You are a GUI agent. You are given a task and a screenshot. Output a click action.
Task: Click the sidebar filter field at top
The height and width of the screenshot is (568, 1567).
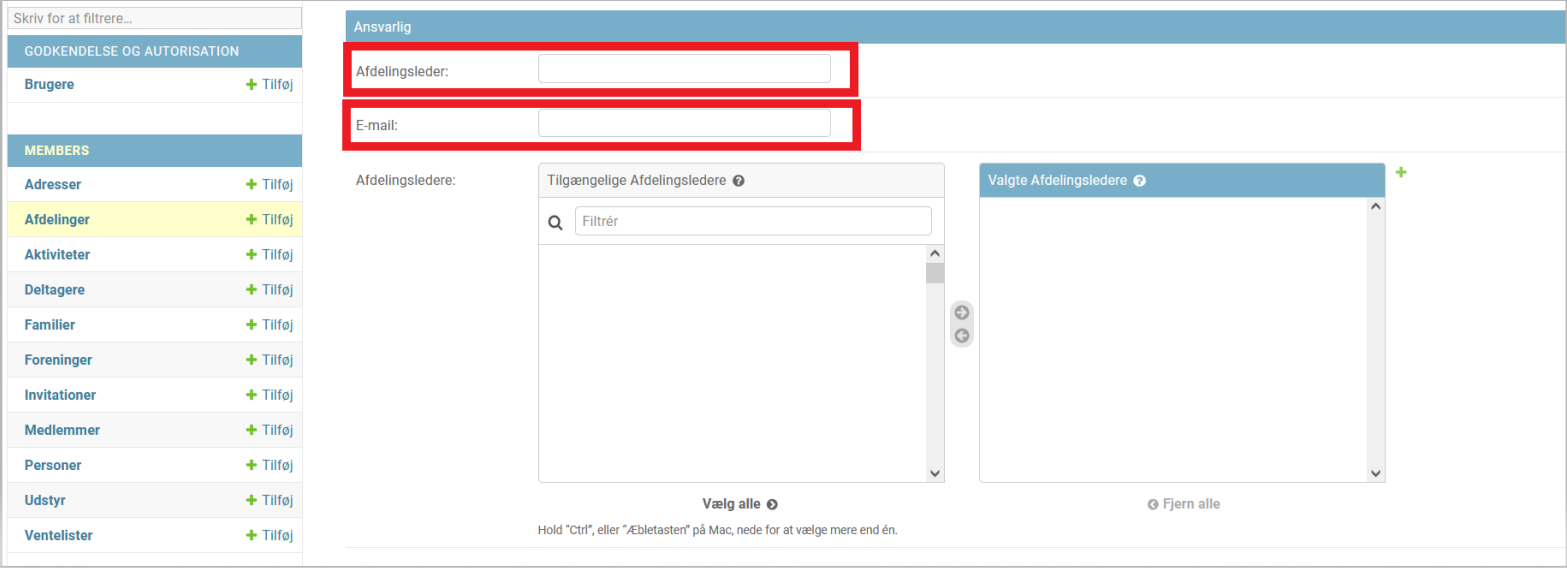pos(154,19)
